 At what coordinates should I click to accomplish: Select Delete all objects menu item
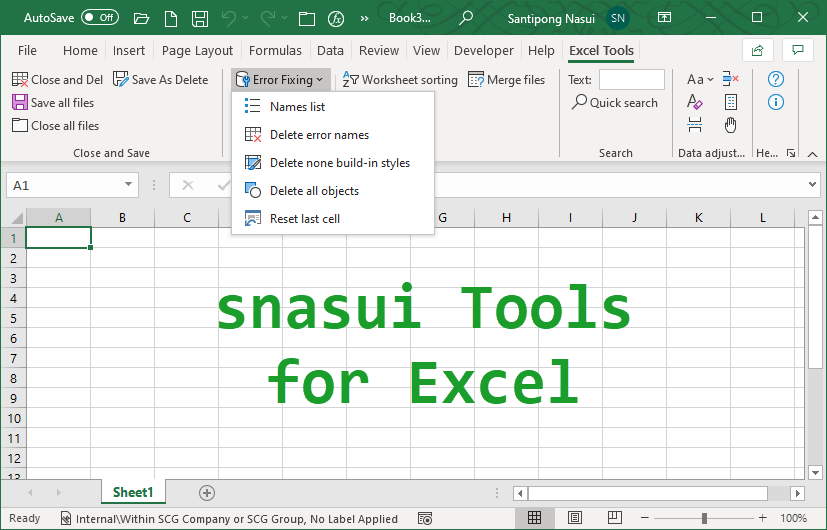click(x=333, y=190)
